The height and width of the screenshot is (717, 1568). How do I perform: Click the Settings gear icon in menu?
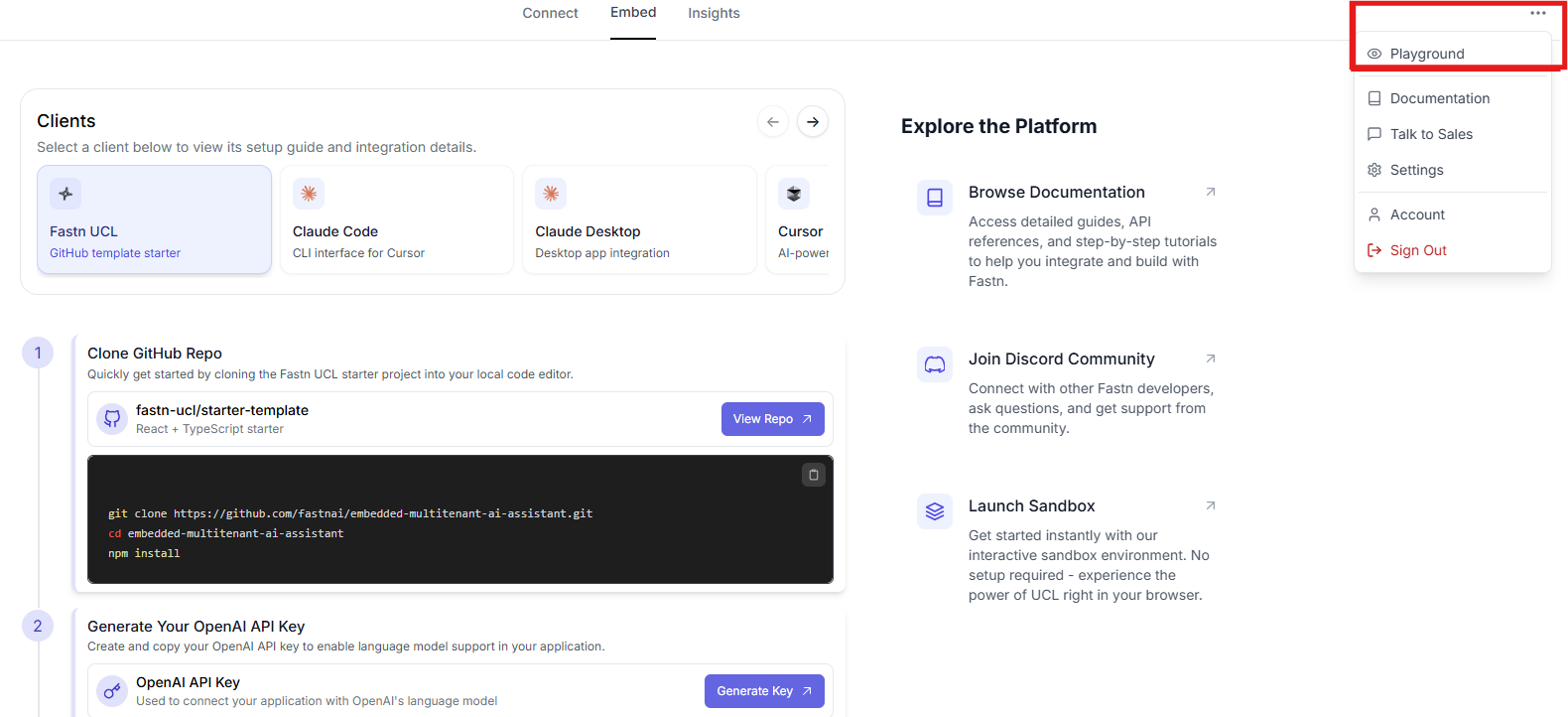click(x=1374, y=170)
